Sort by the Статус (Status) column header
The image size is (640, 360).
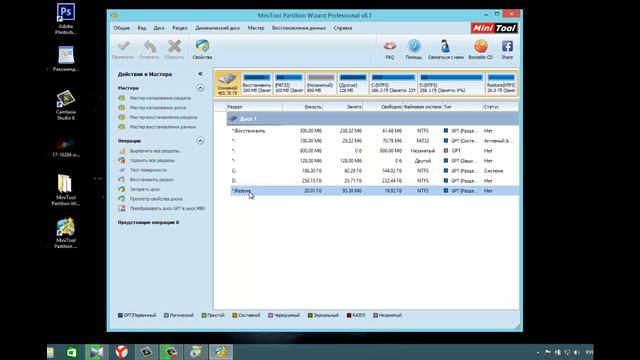pyautogui.click(x=500, y=107)
